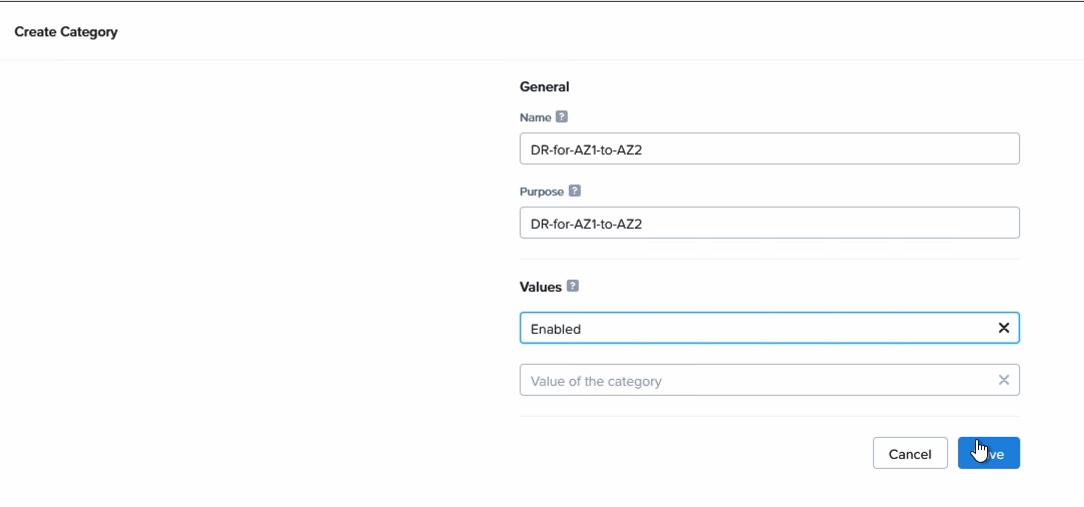
Task: Focus the Name input field
Action: pos(769,149)
